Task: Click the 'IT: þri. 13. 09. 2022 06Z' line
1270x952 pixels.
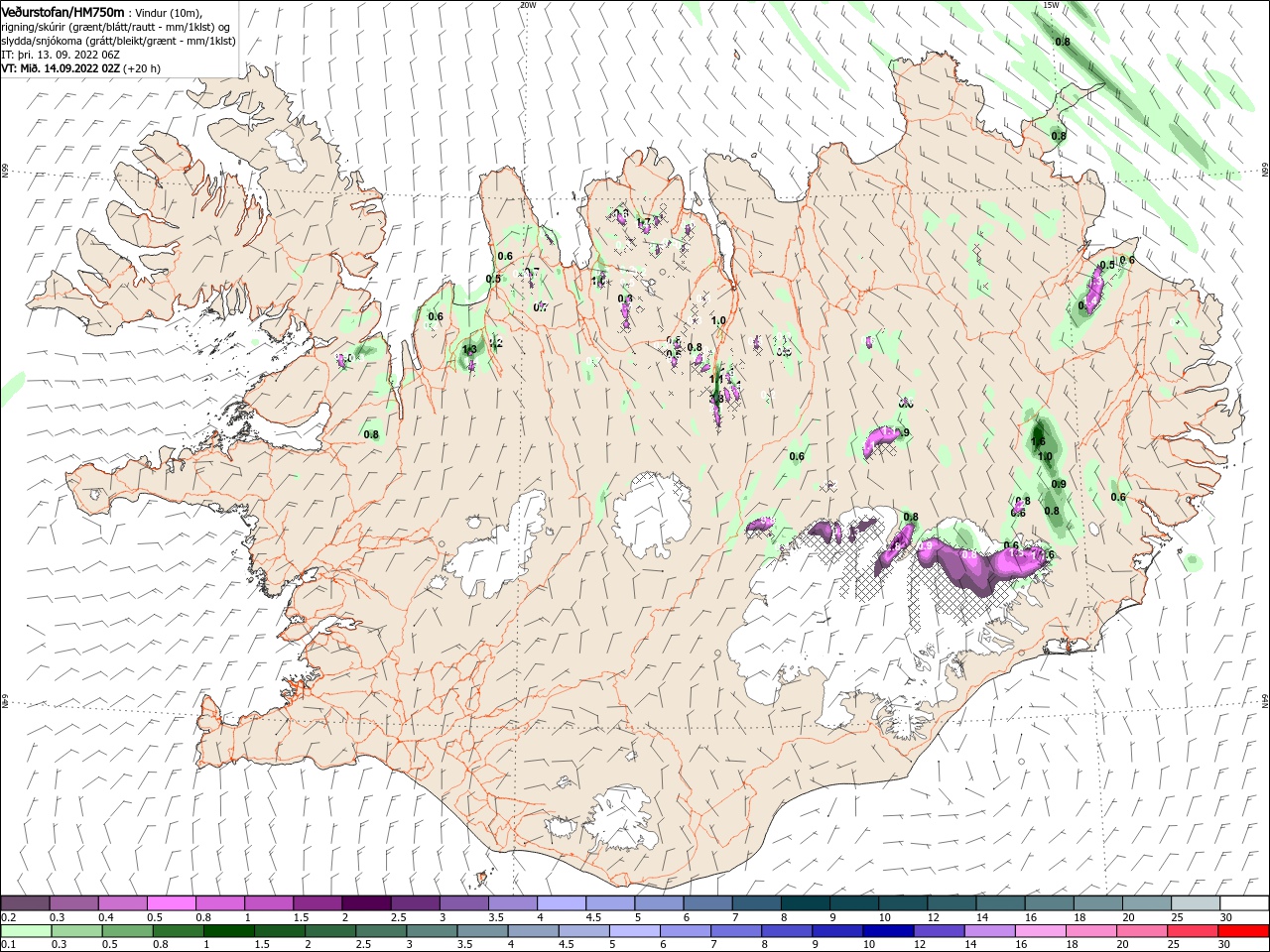Action: pyautogui.click(x=60, y=55)
